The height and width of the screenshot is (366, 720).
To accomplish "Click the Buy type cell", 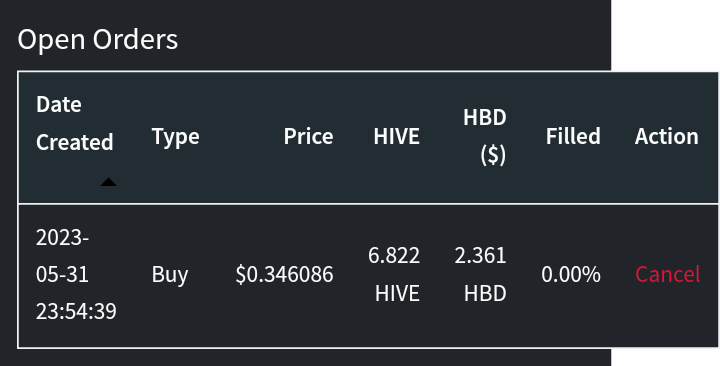I will [x=170, y=275].
